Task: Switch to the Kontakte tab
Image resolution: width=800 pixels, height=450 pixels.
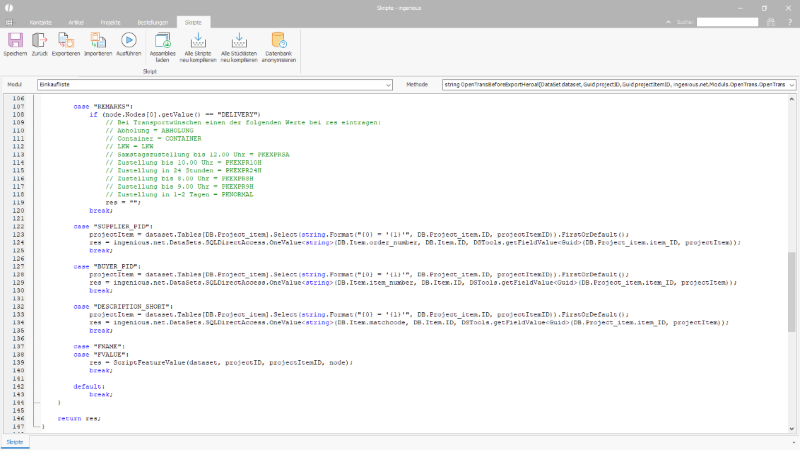Action: [x=41, y=22]
